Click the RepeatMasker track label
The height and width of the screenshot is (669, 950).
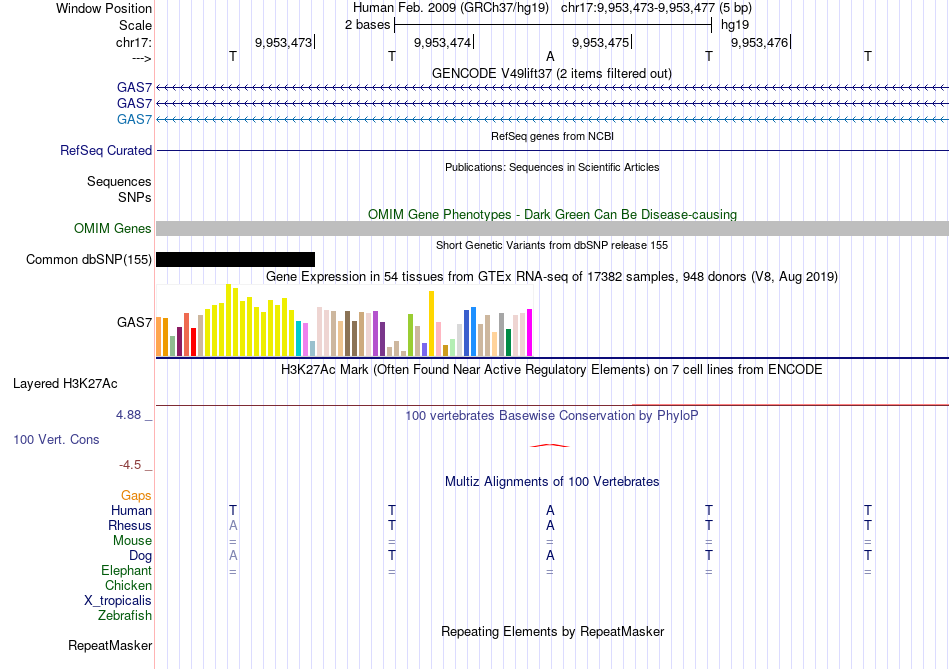pos(110,645)
